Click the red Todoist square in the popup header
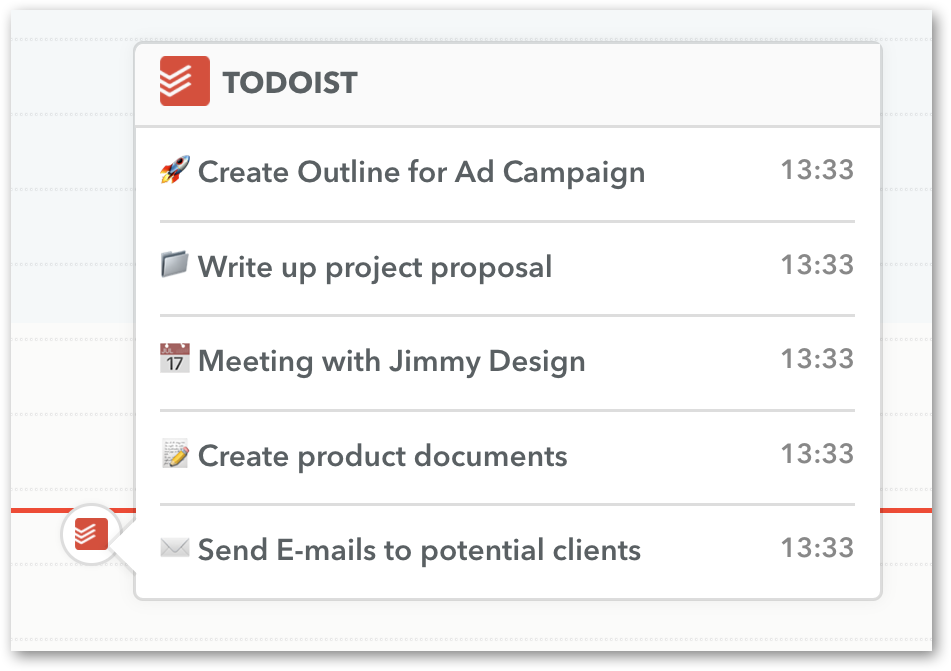This screenshot has height=671, width=951. pos(183,80)
